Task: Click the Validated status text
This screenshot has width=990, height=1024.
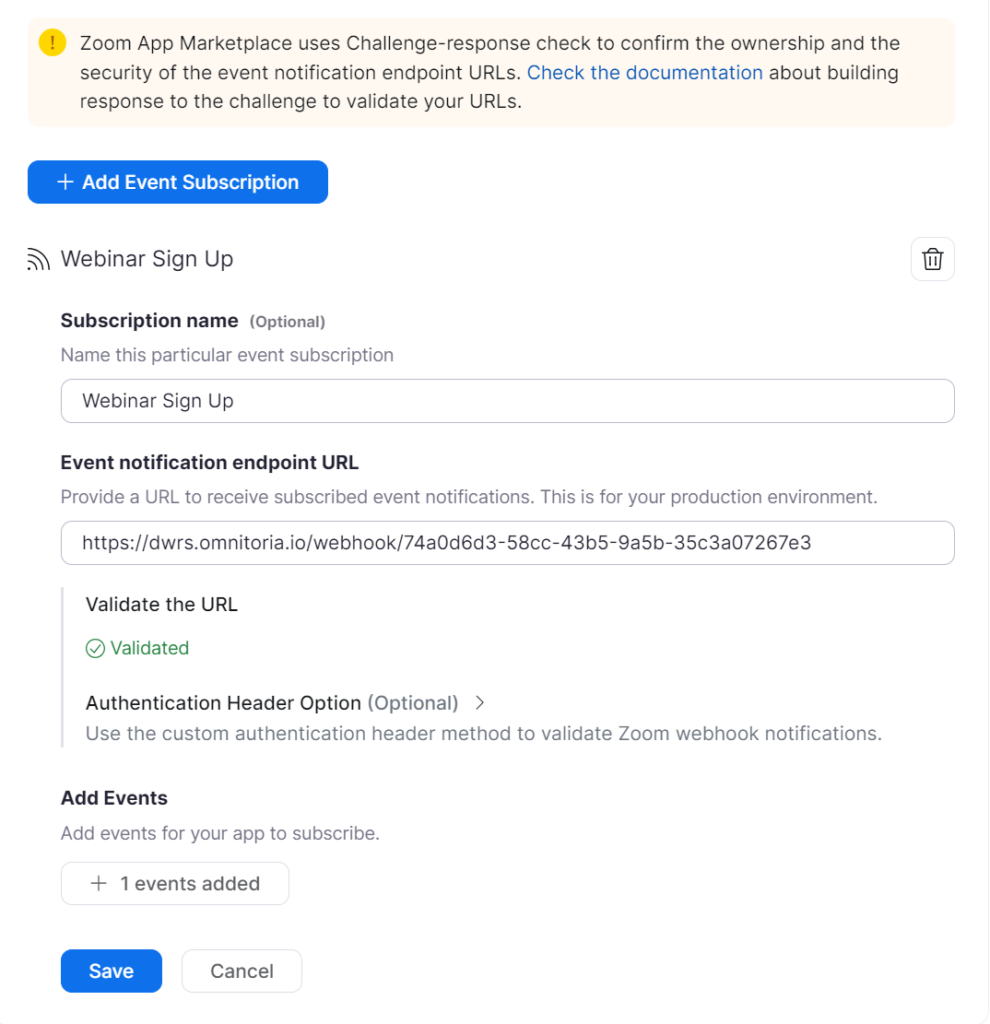Action: pyautogui.click(x=148, y=648)
